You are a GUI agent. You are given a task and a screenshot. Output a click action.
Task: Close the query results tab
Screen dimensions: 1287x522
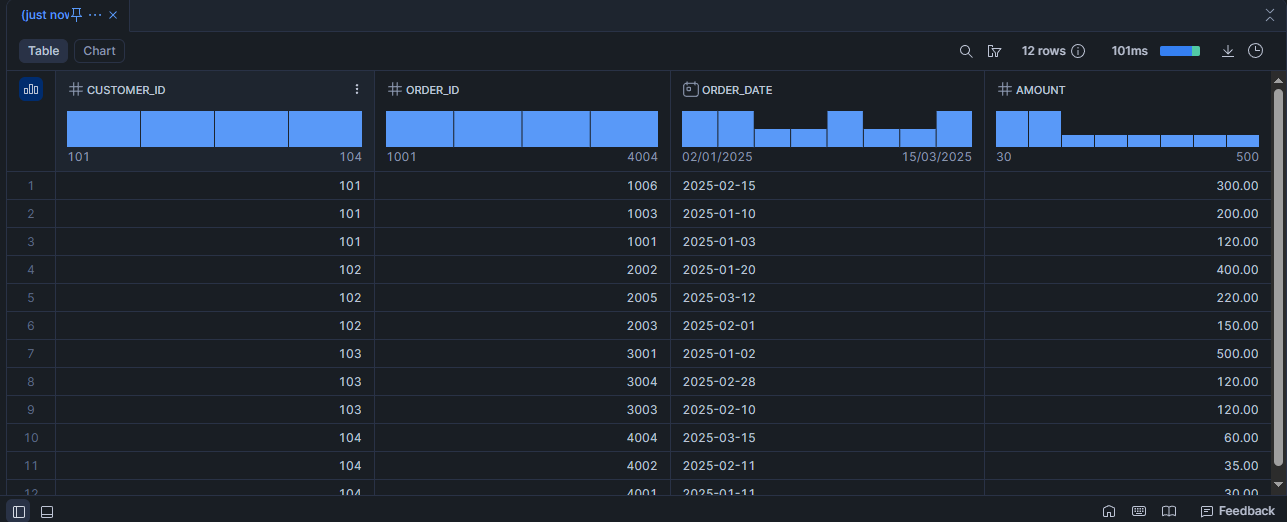click(113, 15)
